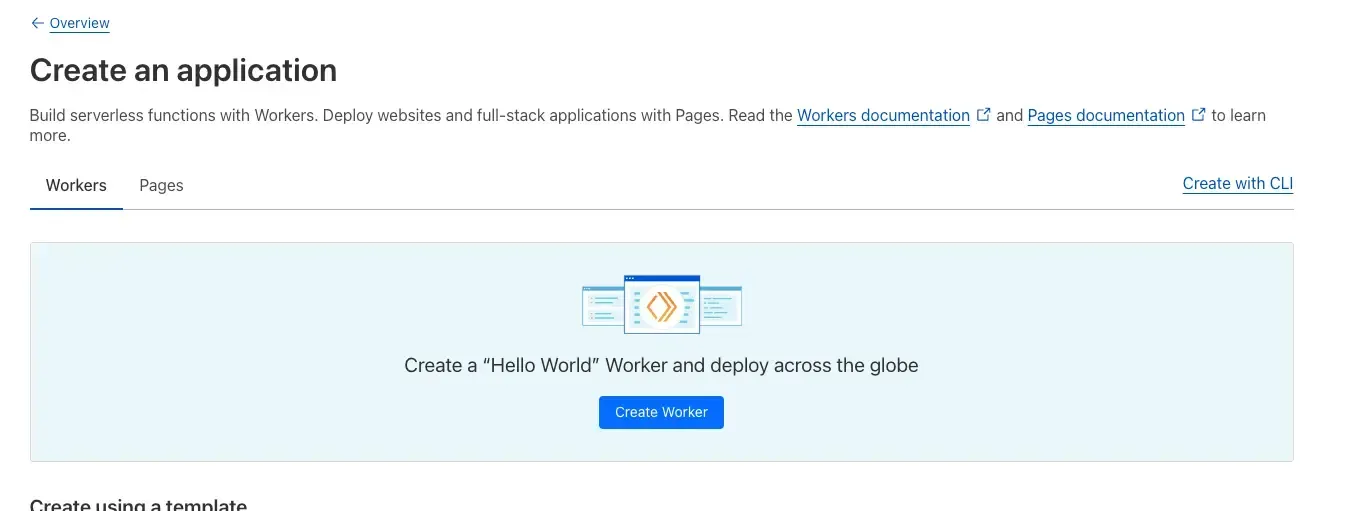Click the Hello World Worker headline text
Image resolution: width=1351 pixels, height=511 pixels.
tap(661, 365)
